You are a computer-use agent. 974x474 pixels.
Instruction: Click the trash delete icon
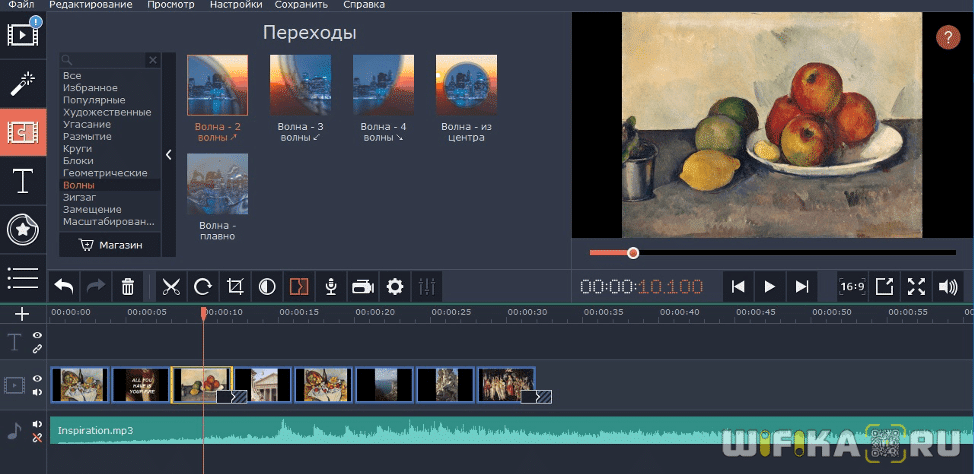click(128, 287)
